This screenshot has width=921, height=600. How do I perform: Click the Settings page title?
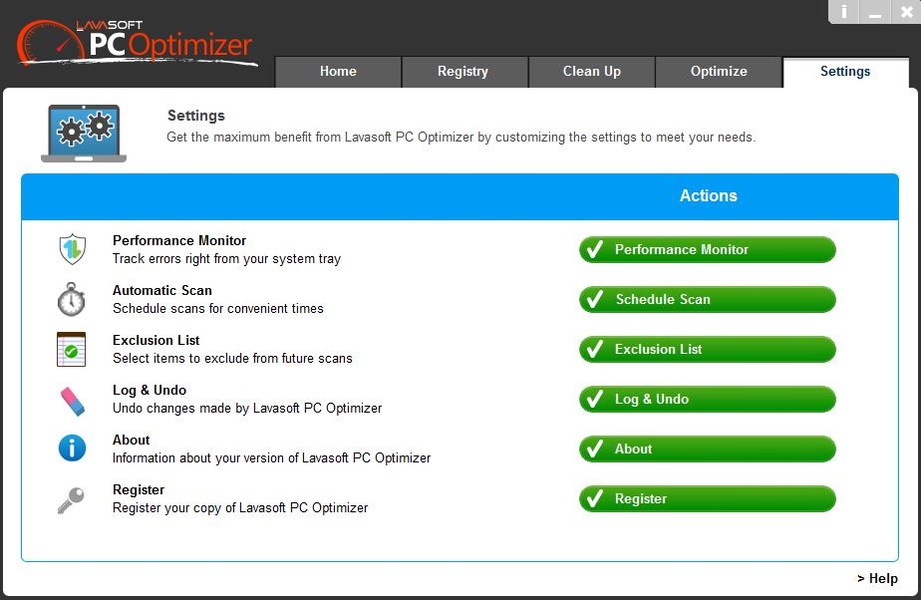pos(196,115)
